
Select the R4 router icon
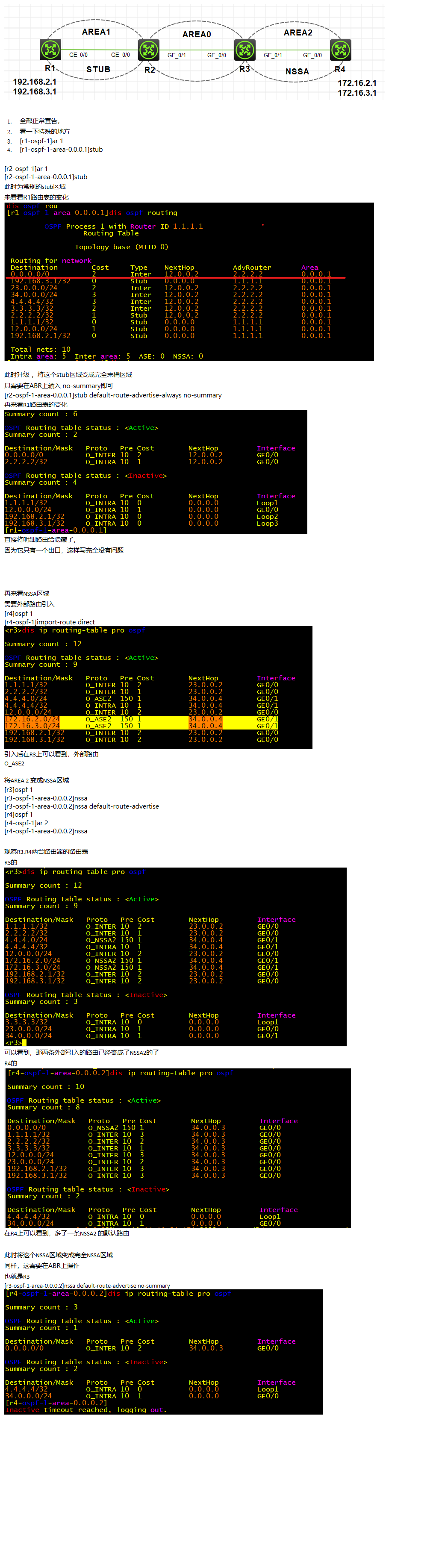pos(340,49)
